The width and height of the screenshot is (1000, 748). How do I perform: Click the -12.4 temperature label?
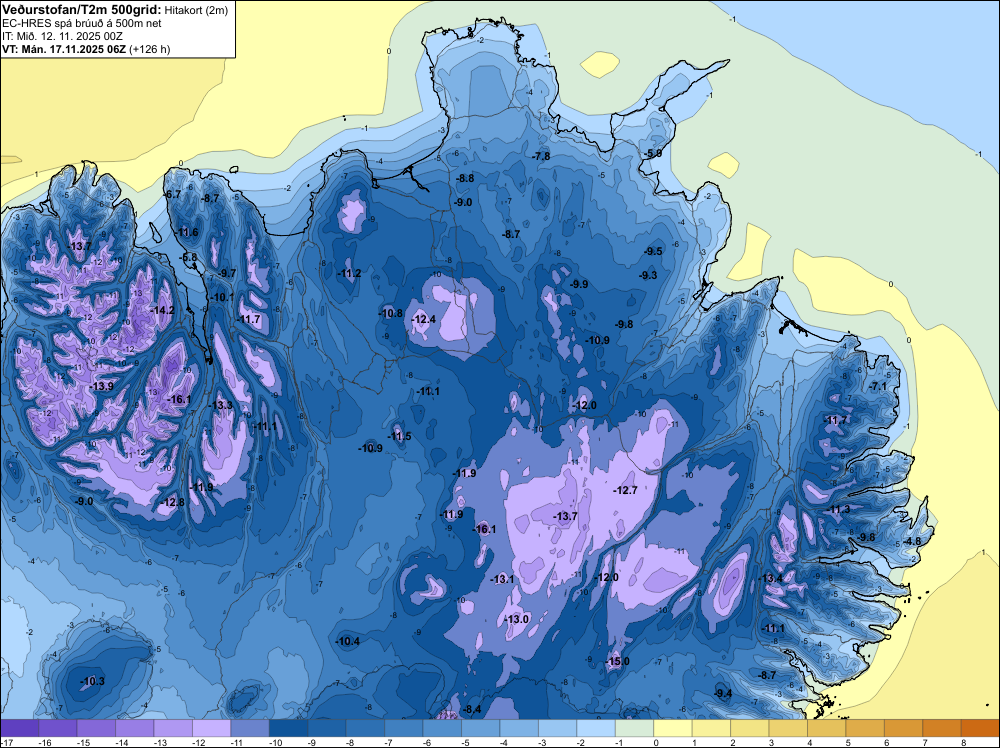click(x=424, y=319)
